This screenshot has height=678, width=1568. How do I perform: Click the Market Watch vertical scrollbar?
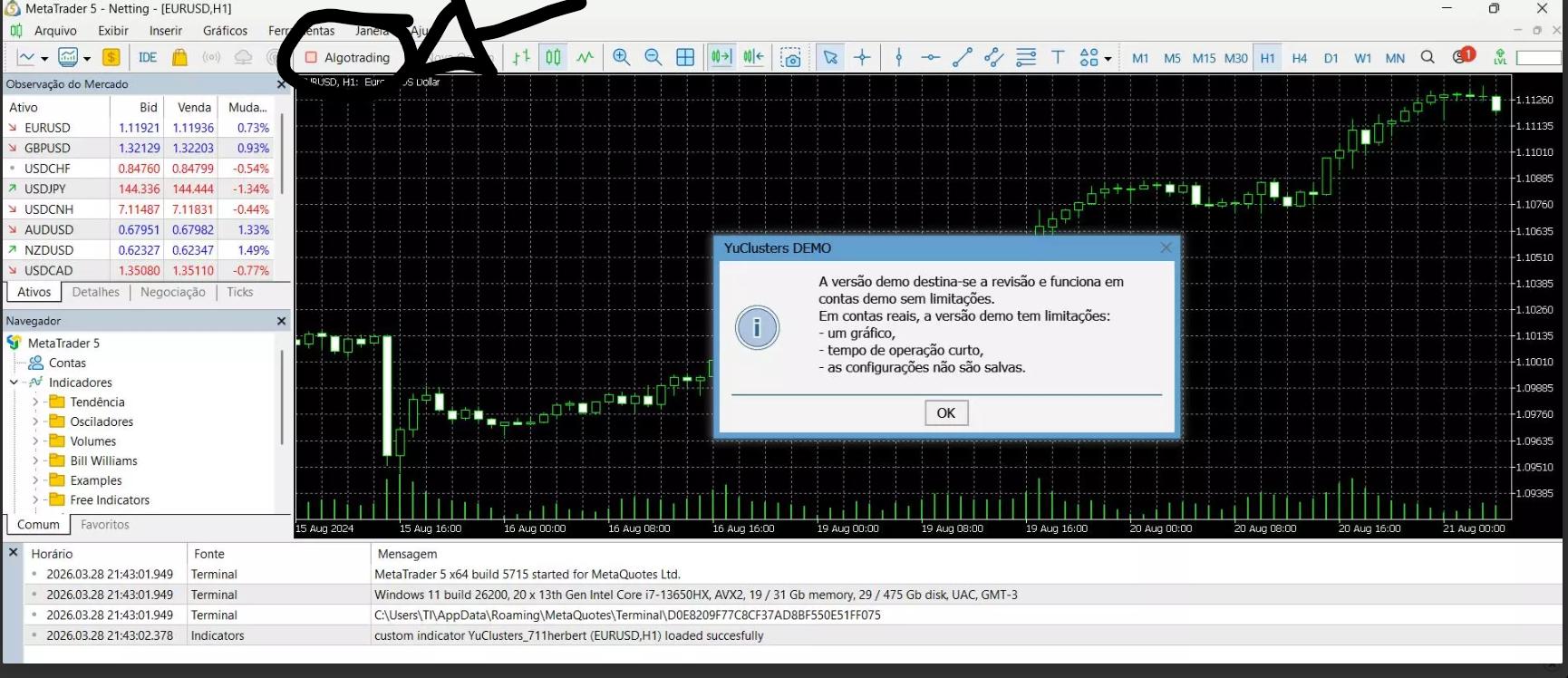coord(282,154)
